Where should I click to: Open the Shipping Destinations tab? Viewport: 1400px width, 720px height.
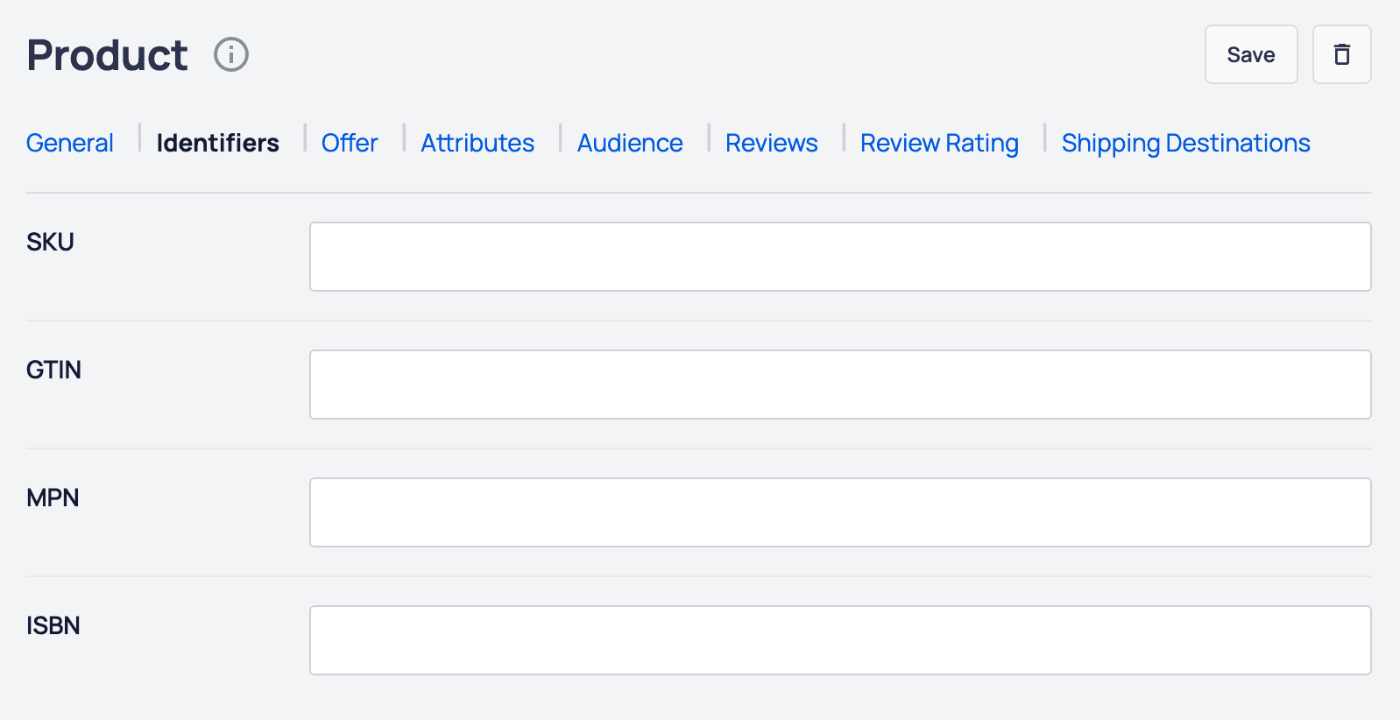click(x=1184, y=143)
